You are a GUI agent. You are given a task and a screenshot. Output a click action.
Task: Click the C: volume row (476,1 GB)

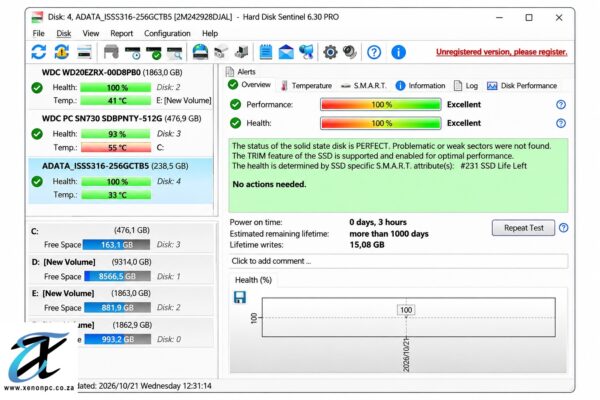point(121,238)
